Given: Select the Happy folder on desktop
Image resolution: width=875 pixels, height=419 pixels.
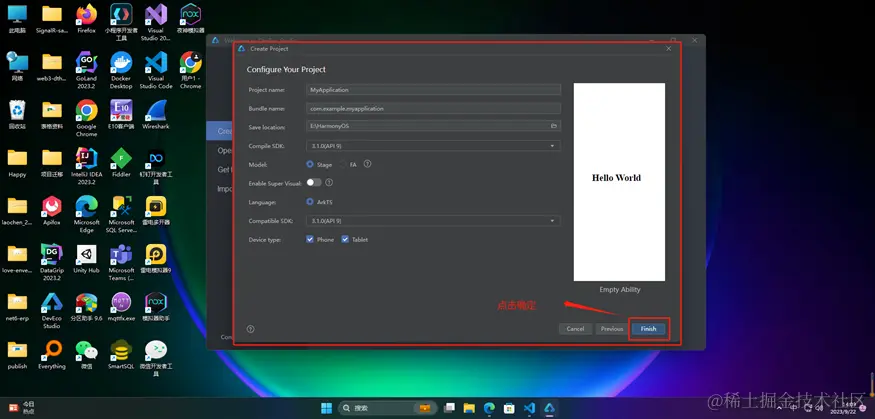Looking at the screenshot, I should [17, 162].
